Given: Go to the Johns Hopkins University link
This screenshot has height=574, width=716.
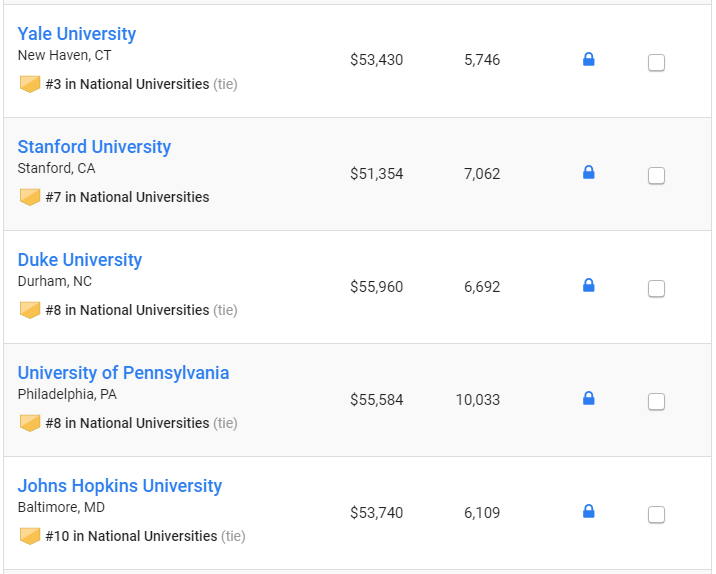Looking at the screenshot, I should click(120, 486).
